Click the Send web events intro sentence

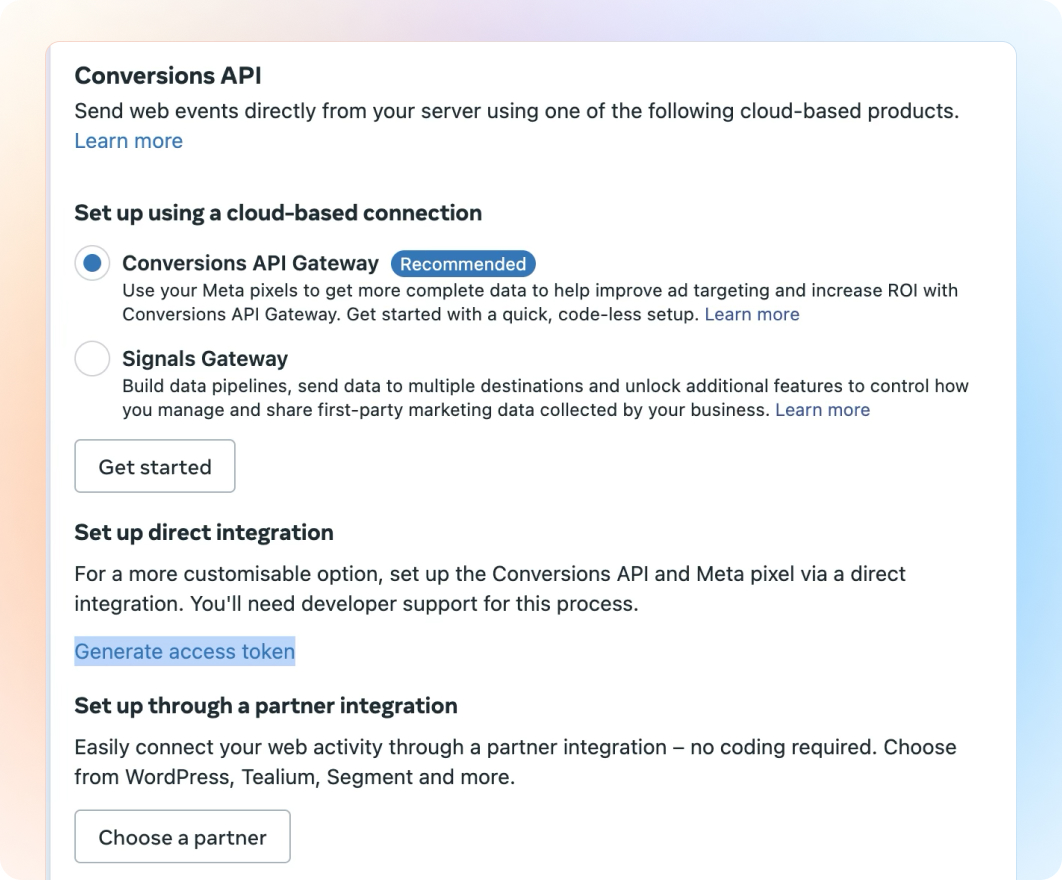click(516, 111)
